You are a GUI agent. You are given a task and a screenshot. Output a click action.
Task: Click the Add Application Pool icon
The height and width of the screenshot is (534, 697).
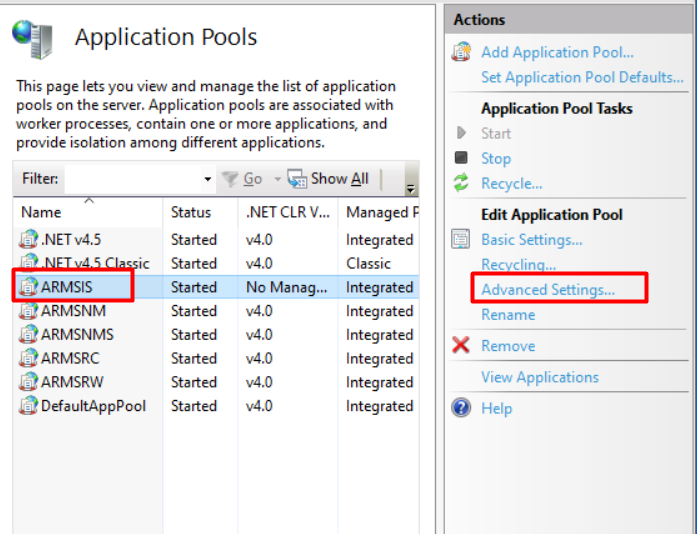461,52
